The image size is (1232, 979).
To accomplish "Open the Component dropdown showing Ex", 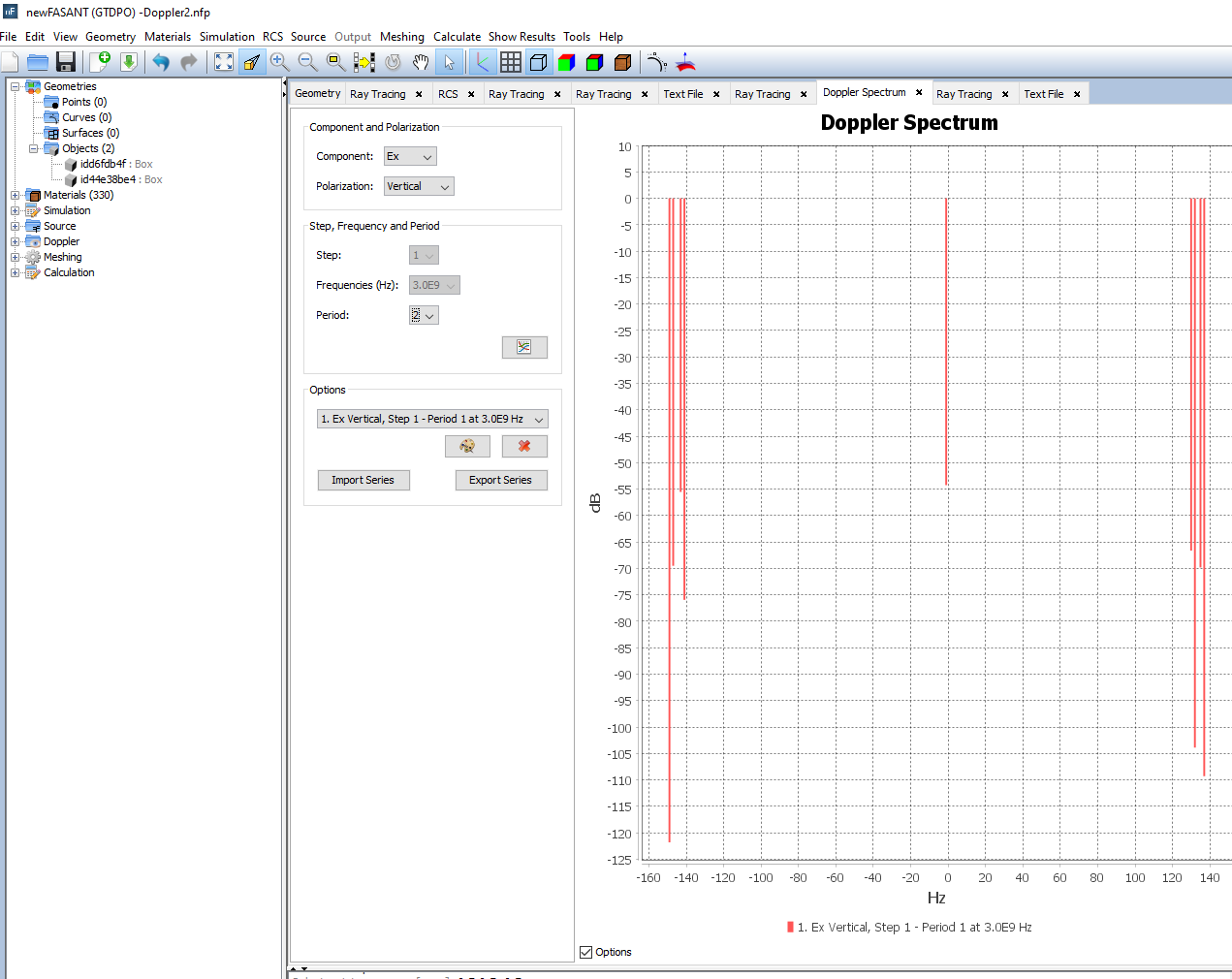I will pyautogui.click(x=411, y=157).
